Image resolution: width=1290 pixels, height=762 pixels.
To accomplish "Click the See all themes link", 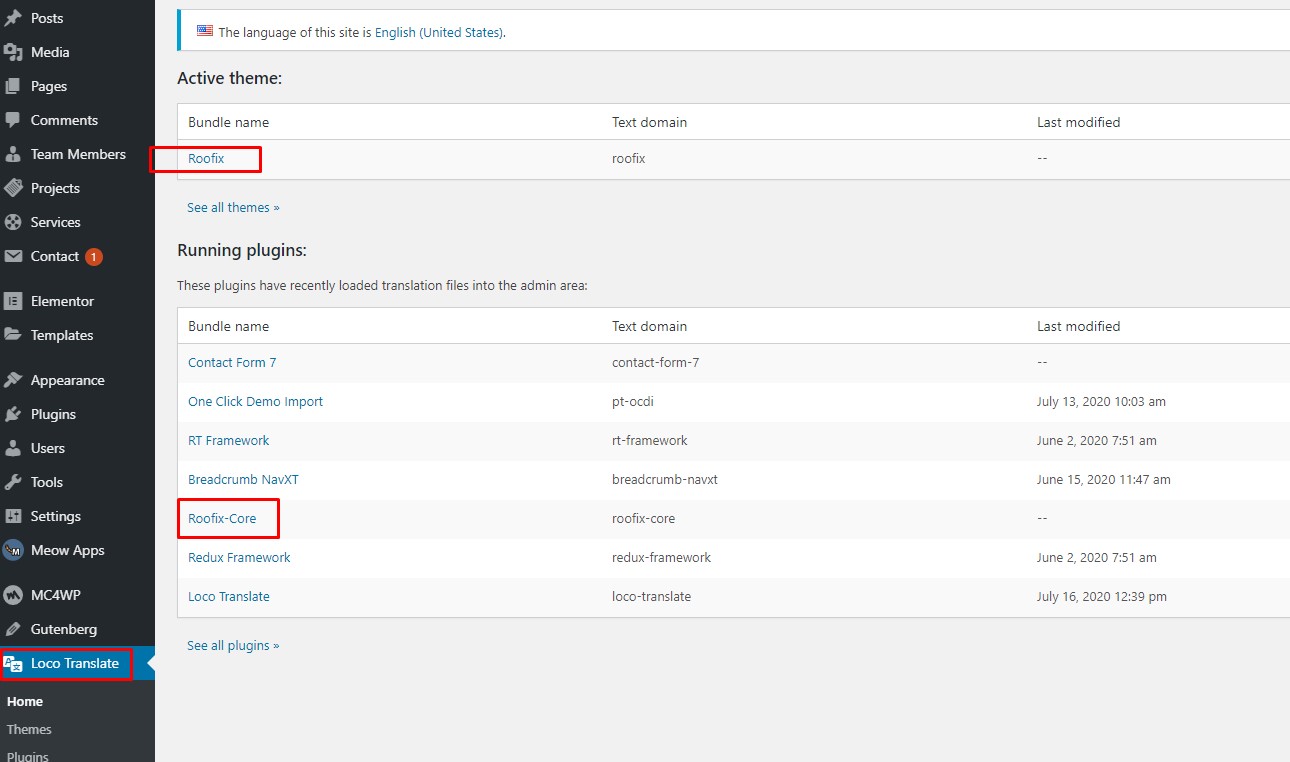I will pyautogui.click(x=233, y=207).
